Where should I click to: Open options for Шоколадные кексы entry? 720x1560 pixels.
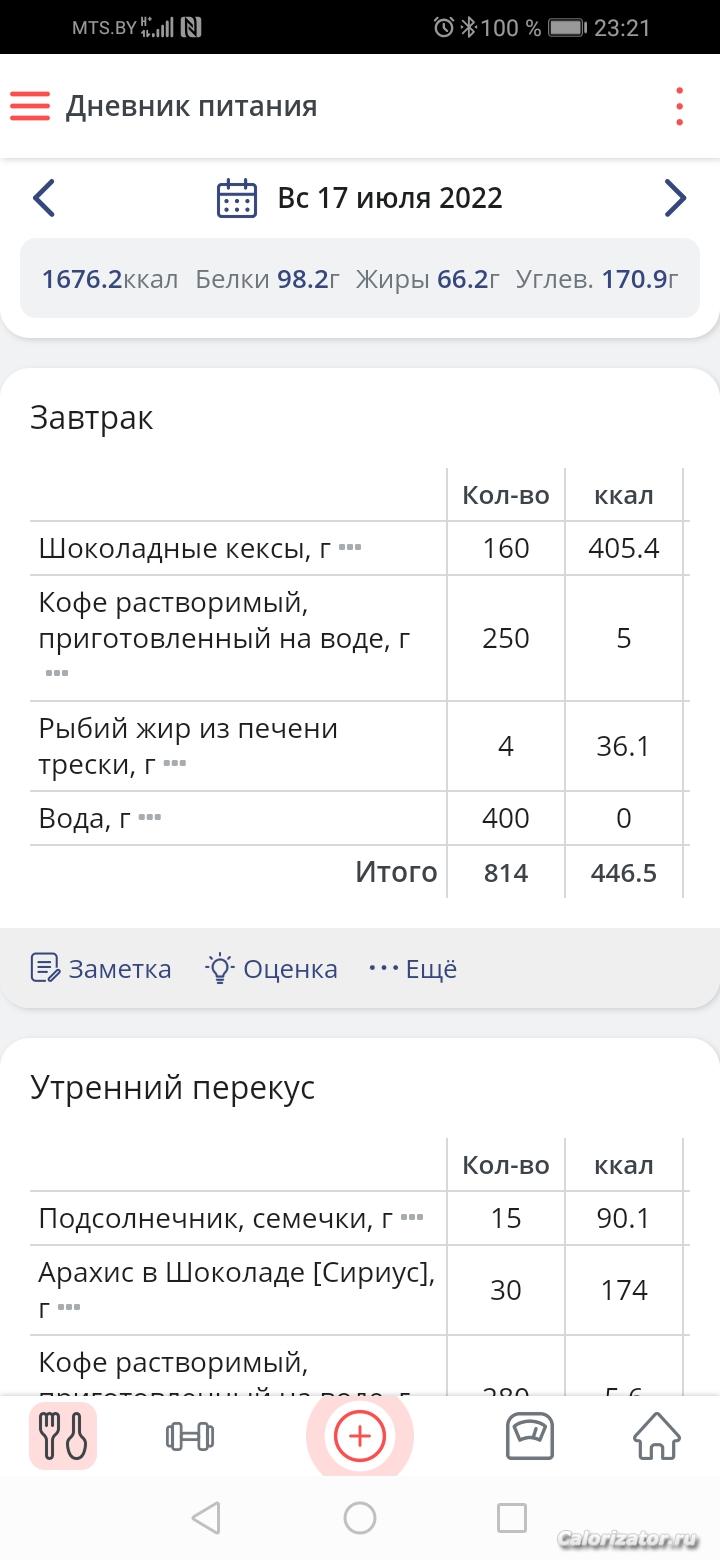coord(349,548)
